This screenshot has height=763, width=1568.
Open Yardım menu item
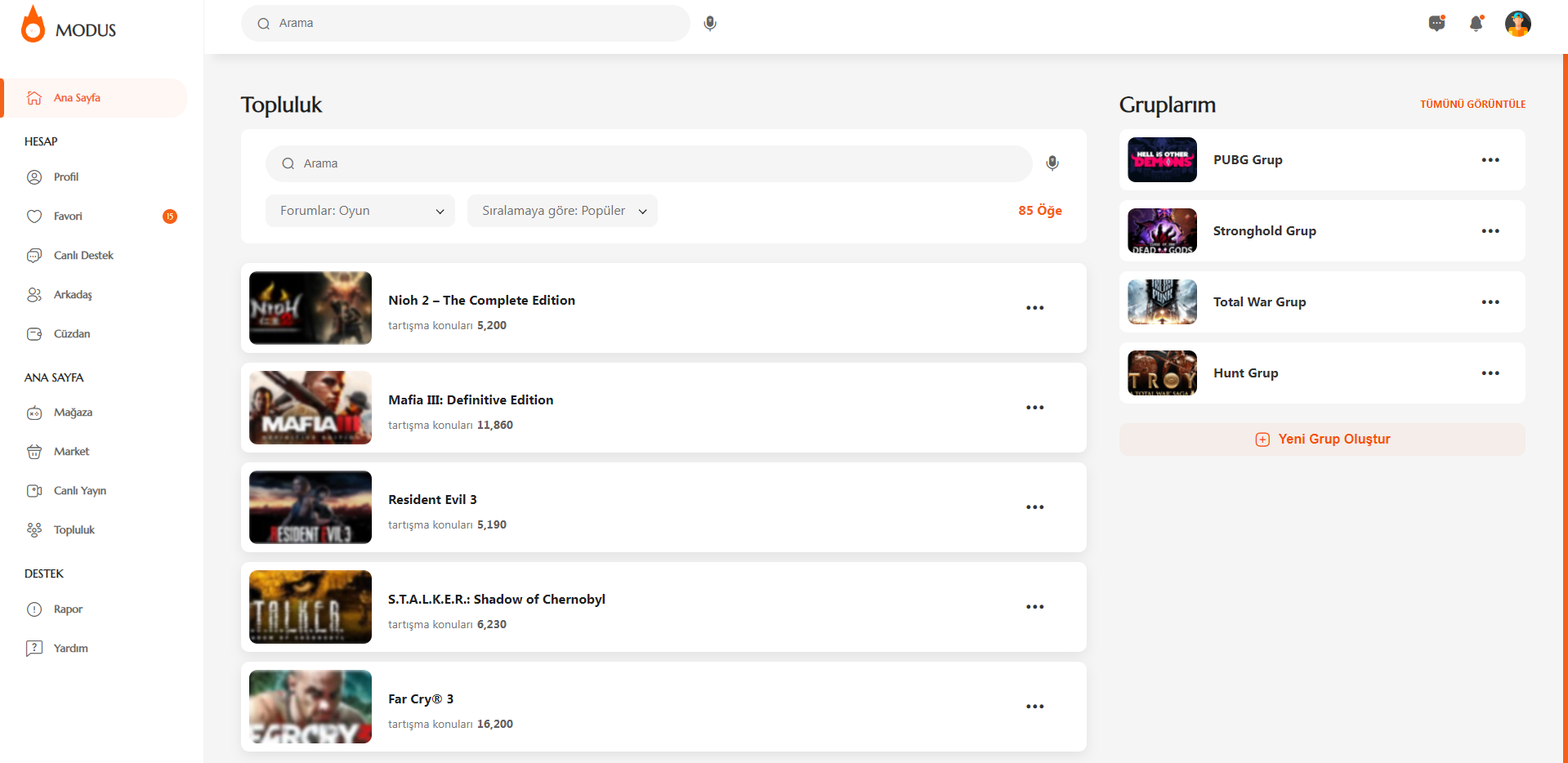(71, 649)
